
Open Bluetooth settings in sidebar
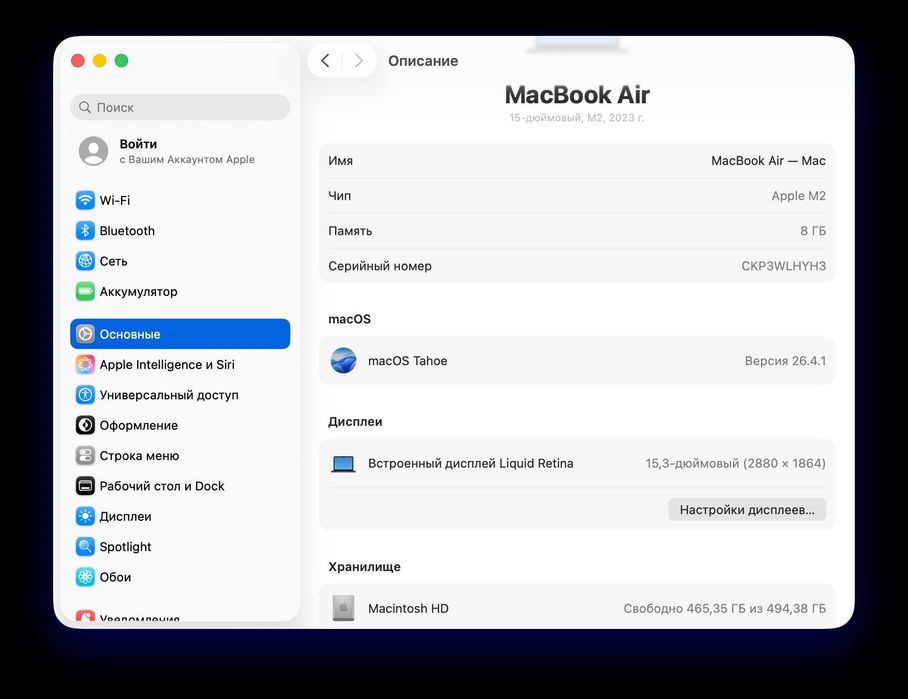point(180,230)
